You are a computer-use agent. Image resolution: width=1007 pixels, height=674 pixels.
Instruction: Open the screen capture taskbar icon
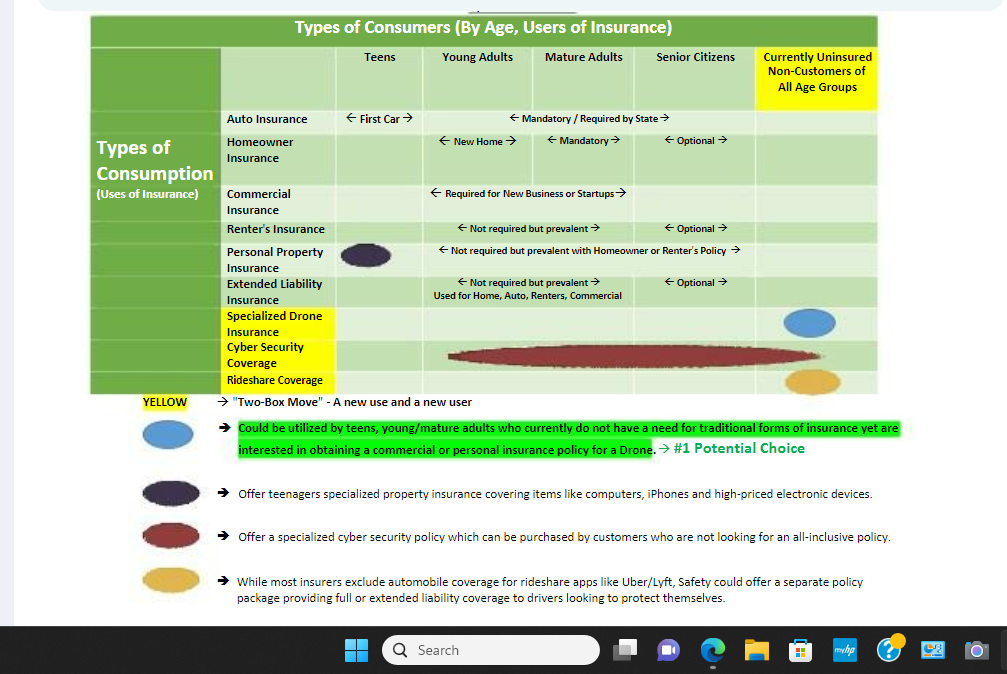(x=932, y=650)
